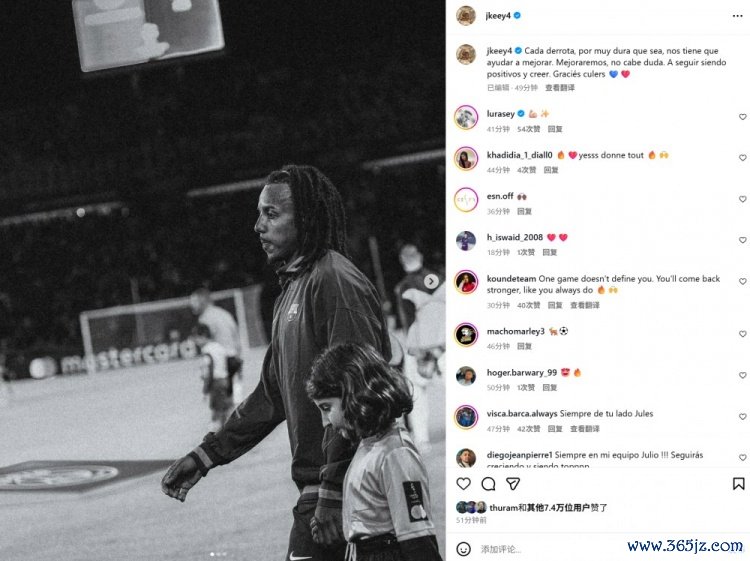The width and height of the screenshot is (750, 561).
Task: Like koundeteam's comment heart
Action: click(x=742, y=281)
